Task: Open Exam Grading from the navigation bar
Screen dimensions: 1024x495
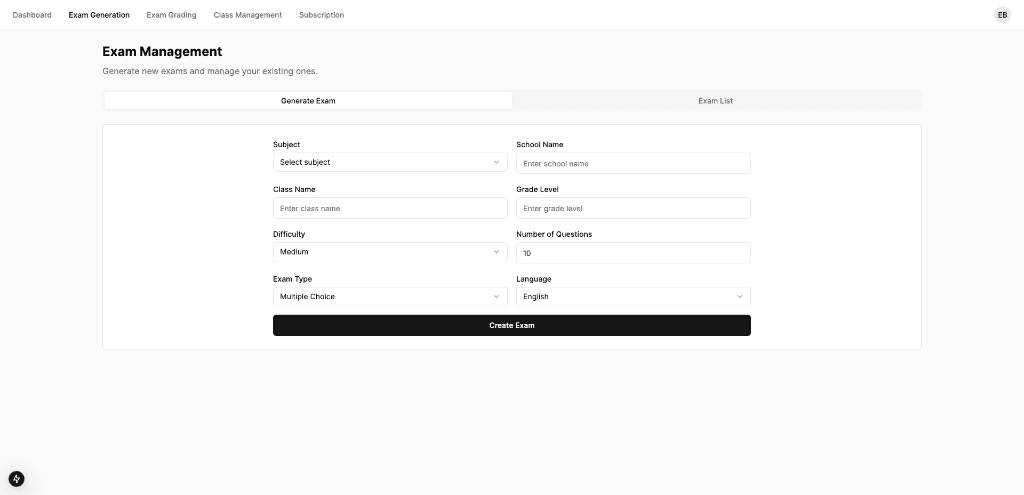Action: [x=171, y=15]
